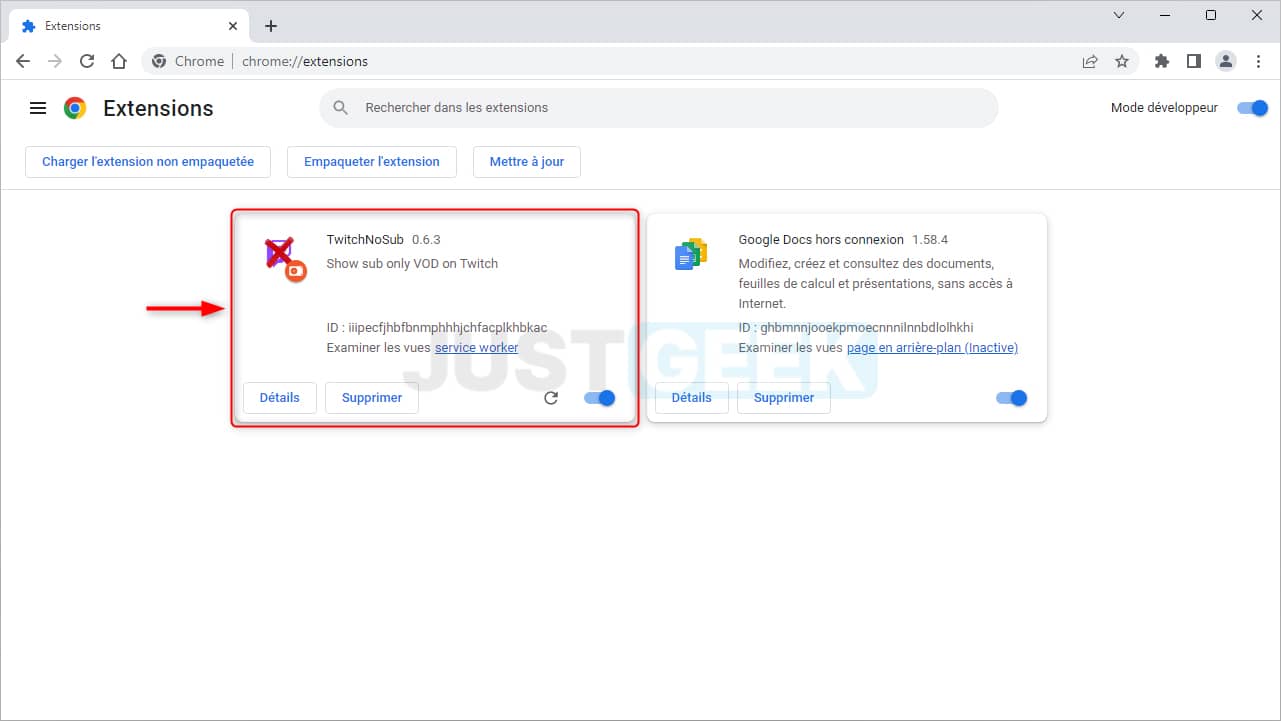Click the forward navigation arrow

[55, 61]
